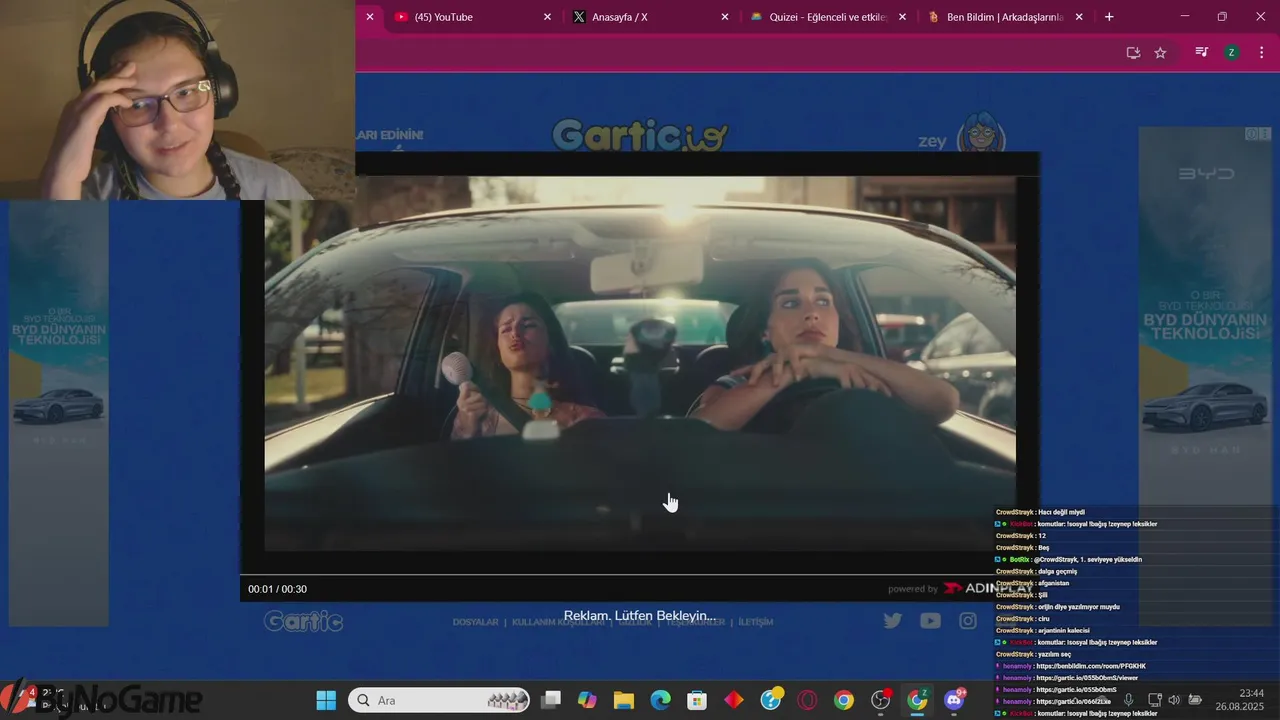Open the media controls icon in Chrome

[1202, 53]
